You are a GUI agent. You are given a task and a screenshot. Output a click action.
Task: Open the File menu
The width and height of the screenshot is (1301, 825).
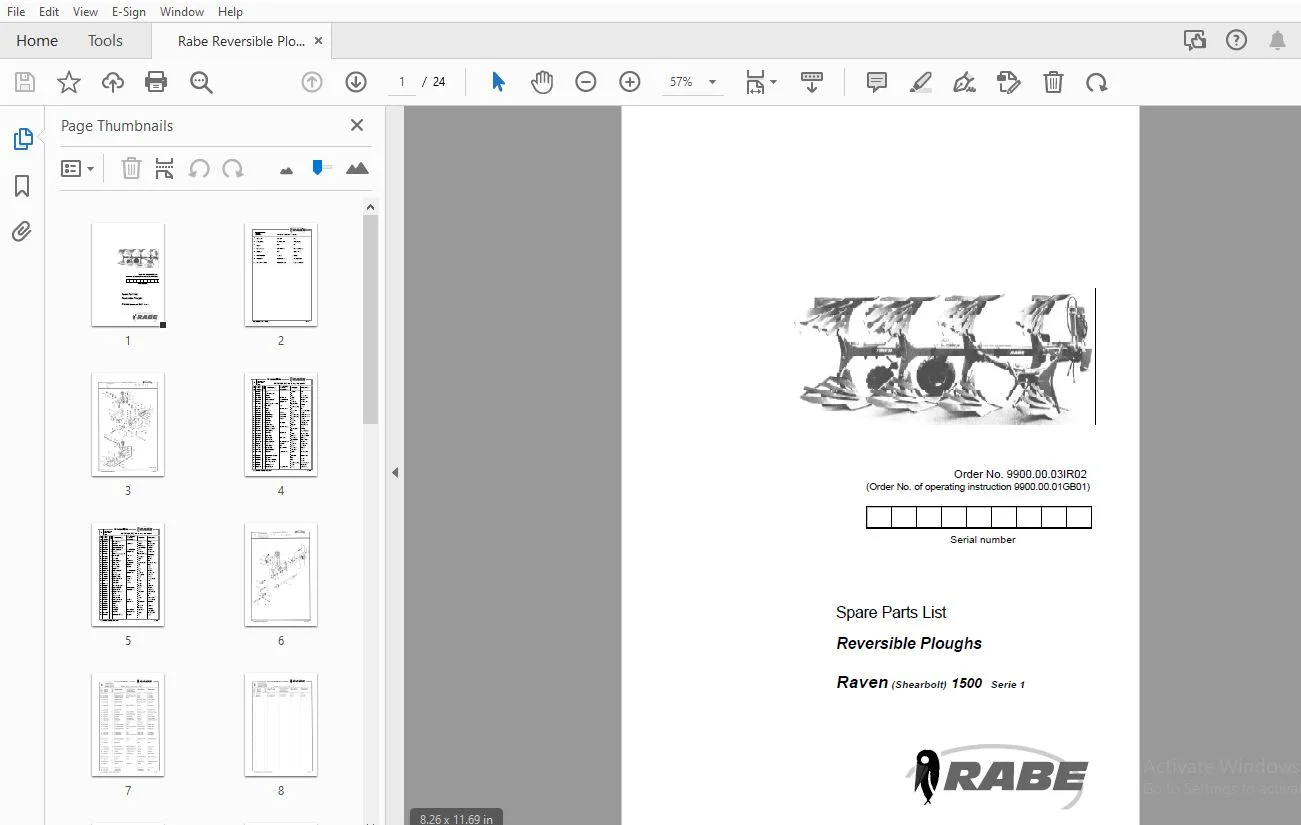16,11
